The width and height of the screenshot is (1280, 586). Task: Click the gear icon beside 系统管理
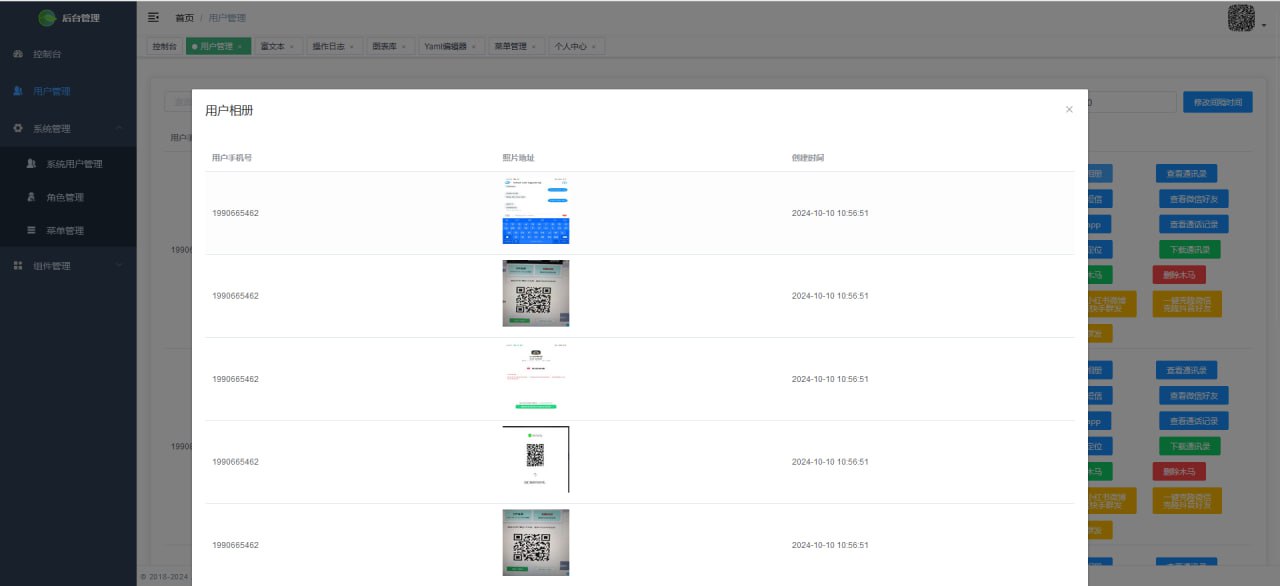point(18,129)
